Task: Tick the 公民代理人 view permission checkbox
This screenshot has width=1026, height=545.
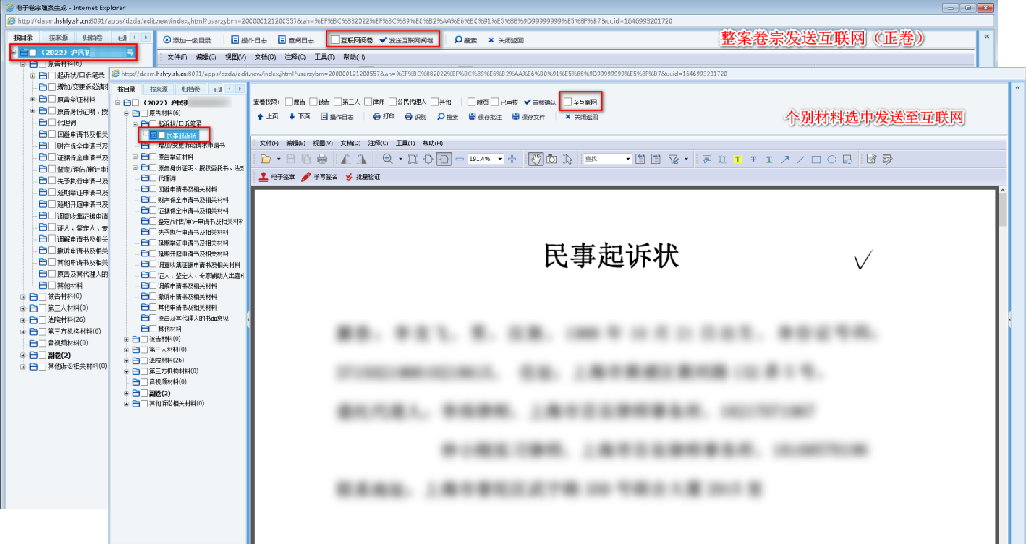Action: [393, 101]
